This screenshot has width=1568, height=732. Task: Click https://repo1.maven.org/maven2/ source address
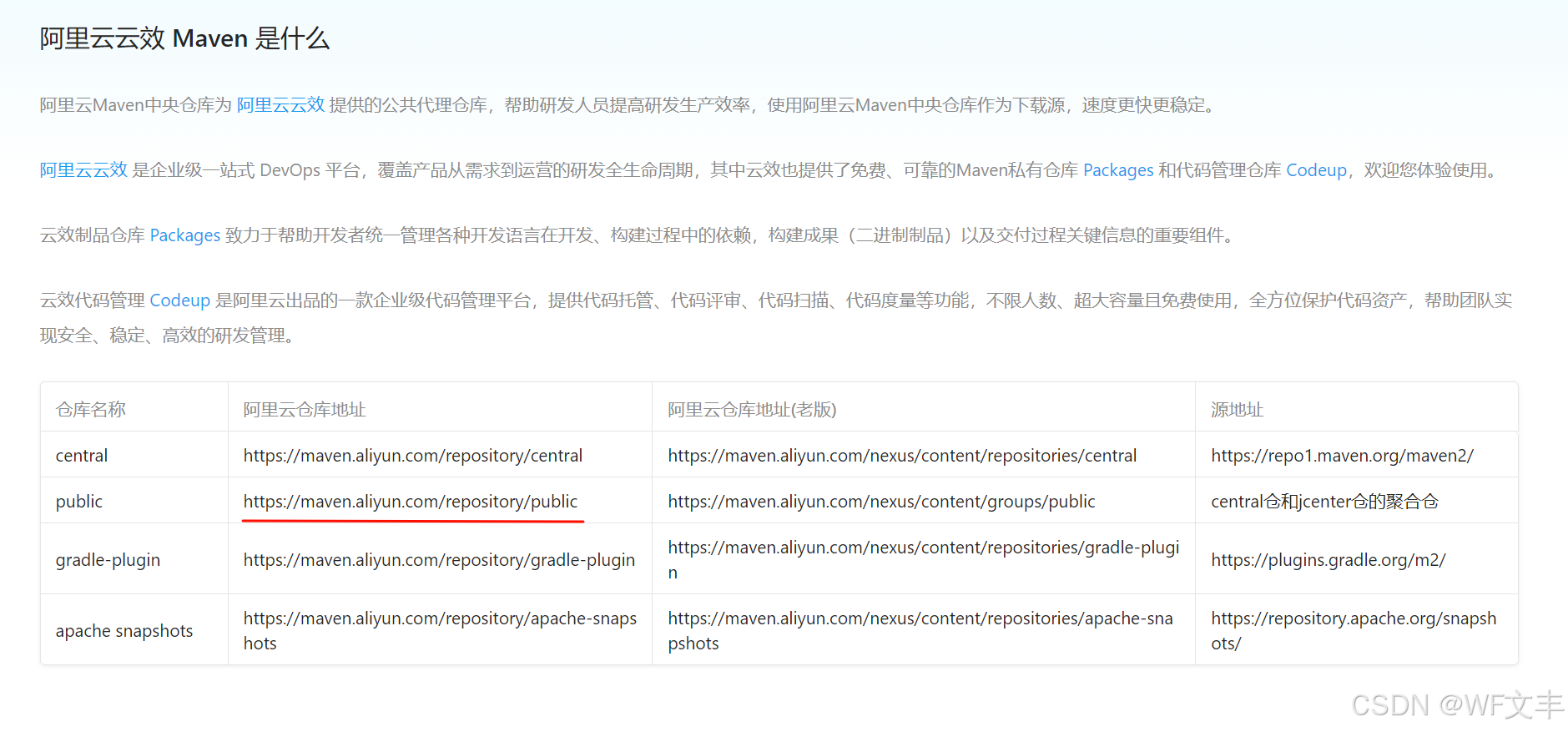pyautogui.click(x=1342, y=456)
